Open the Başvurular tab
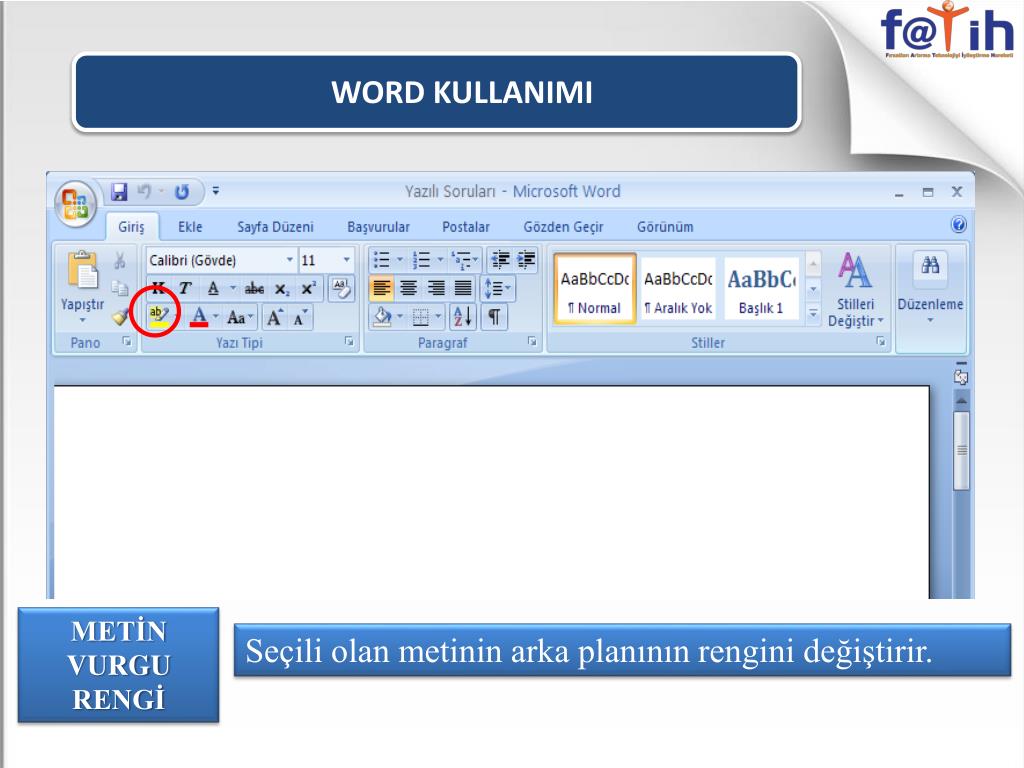 378,227
